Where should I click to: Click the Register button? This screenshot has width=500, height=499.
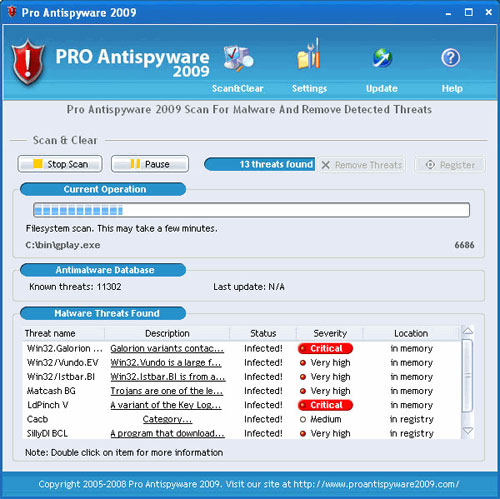tap(450, 165)
